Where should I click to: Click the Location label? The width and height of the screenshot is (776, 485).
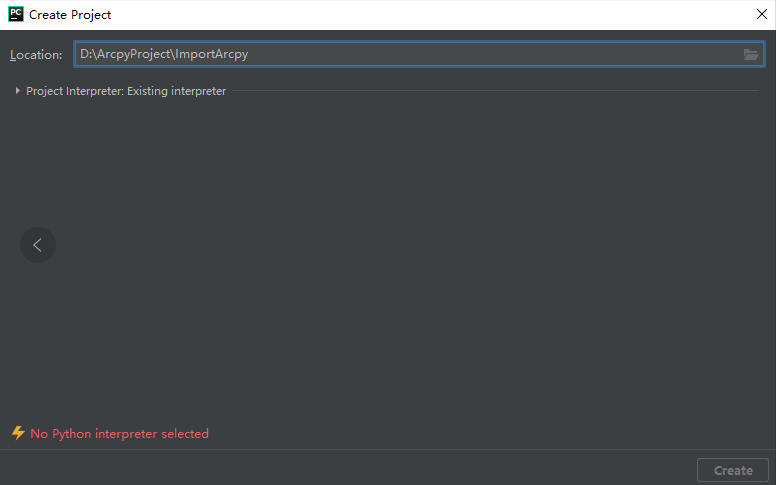coord(36,55)
